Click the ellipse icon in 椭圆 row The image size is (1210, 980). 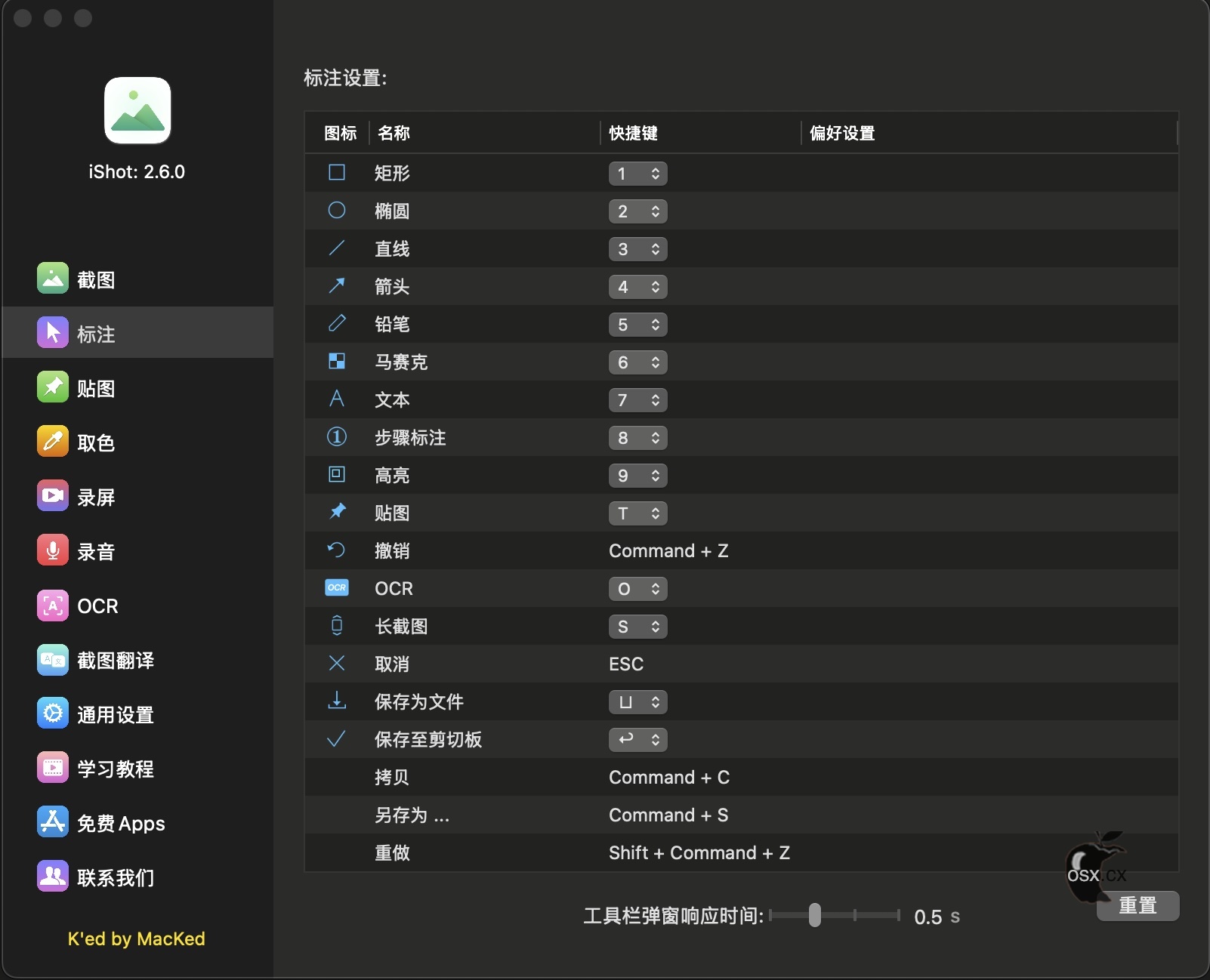337,211
